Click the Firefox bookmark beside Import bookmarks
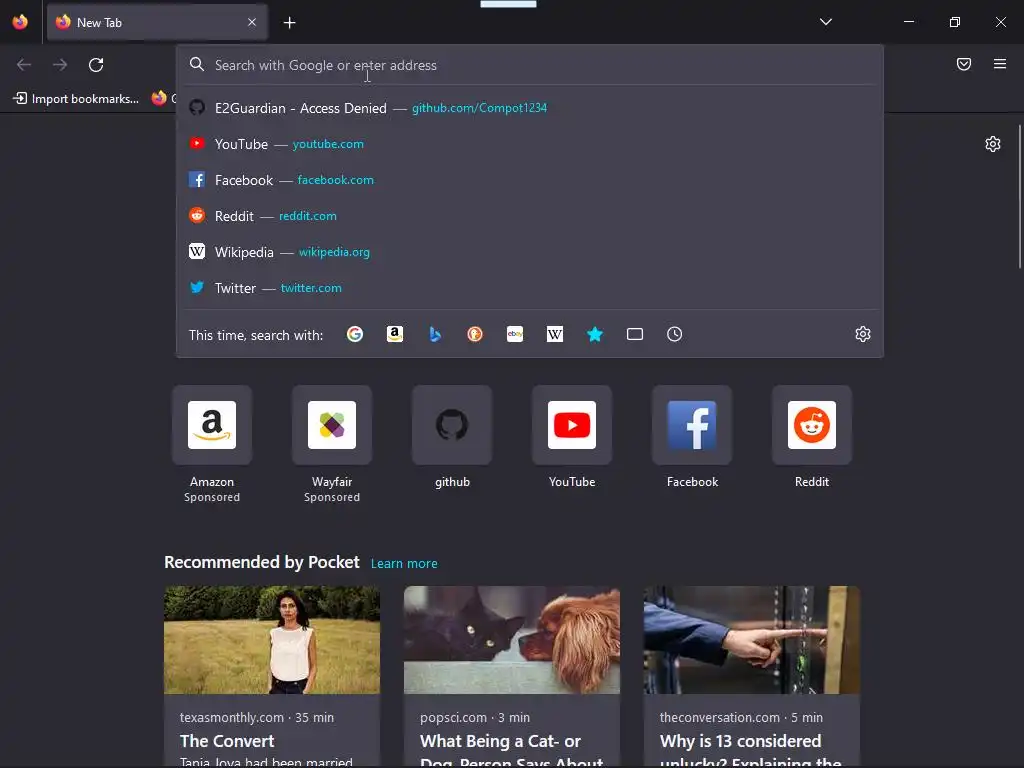 pyautogui.click(x=163, y=99)
